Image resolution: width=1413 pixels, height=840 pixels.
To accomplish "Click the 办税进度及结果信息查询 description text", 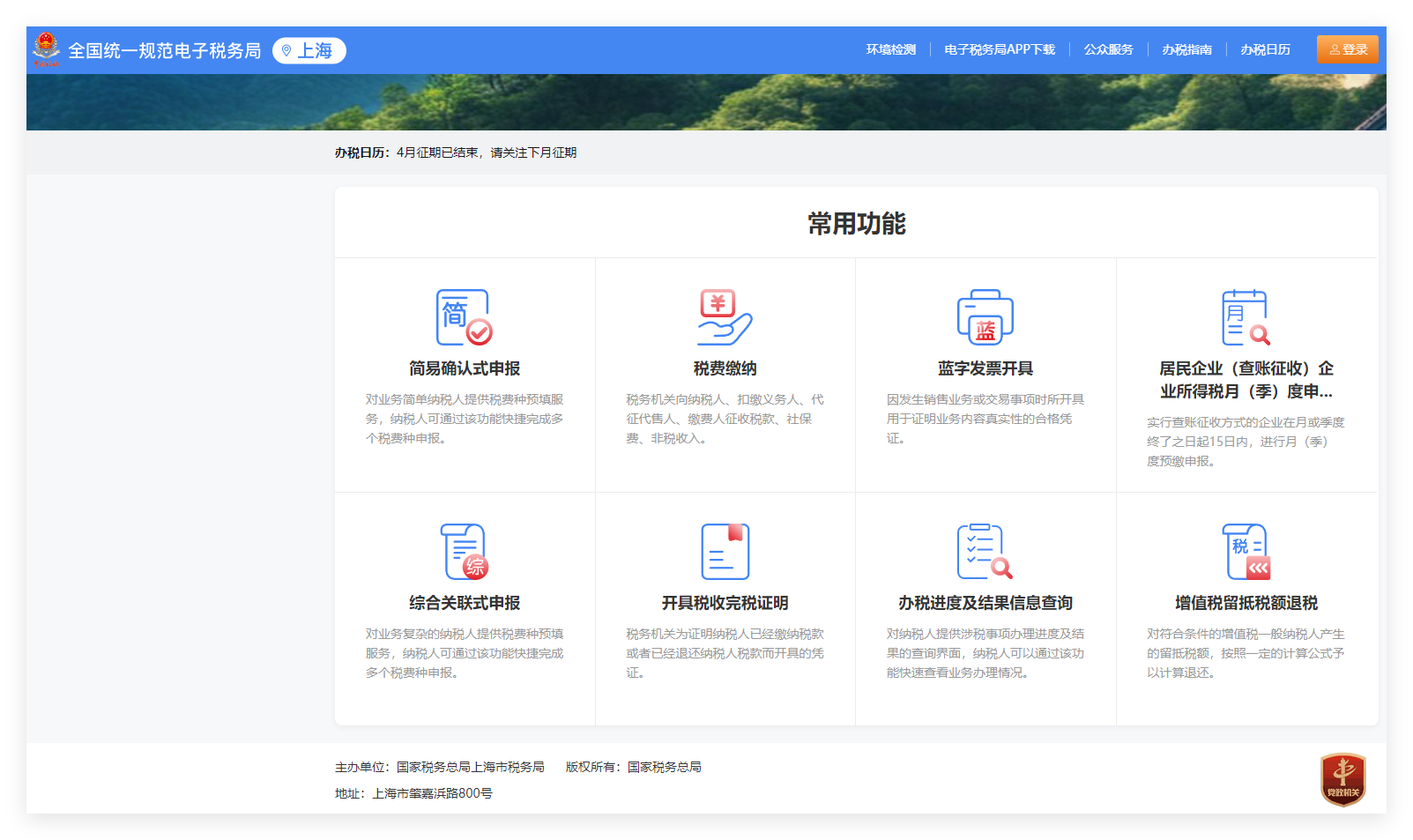I will tap(985, 653).
